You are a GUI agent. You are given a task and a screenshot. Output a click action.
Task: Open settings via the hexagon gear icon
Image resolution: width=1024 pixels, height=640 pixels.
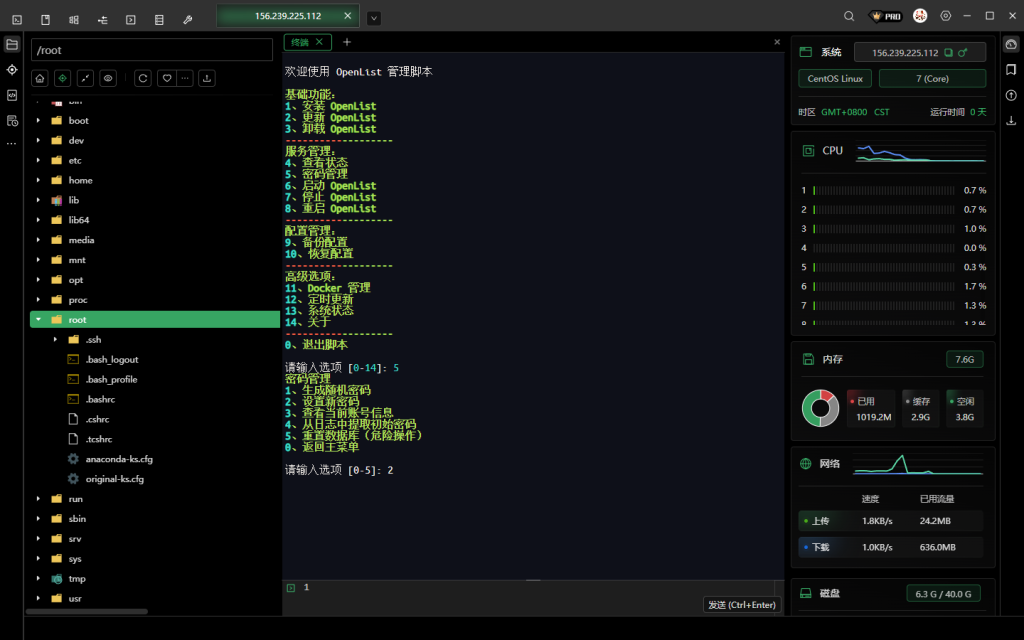[x=945, y=17]
